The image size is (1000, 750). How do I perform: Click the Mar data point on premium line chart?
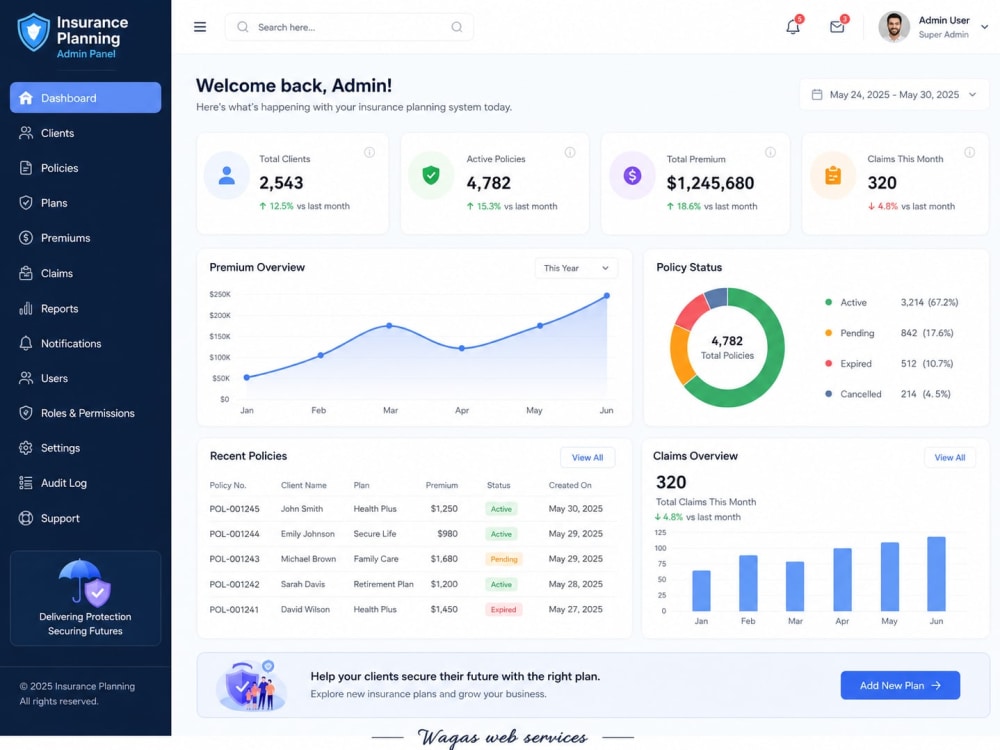(x=390, y=326)
